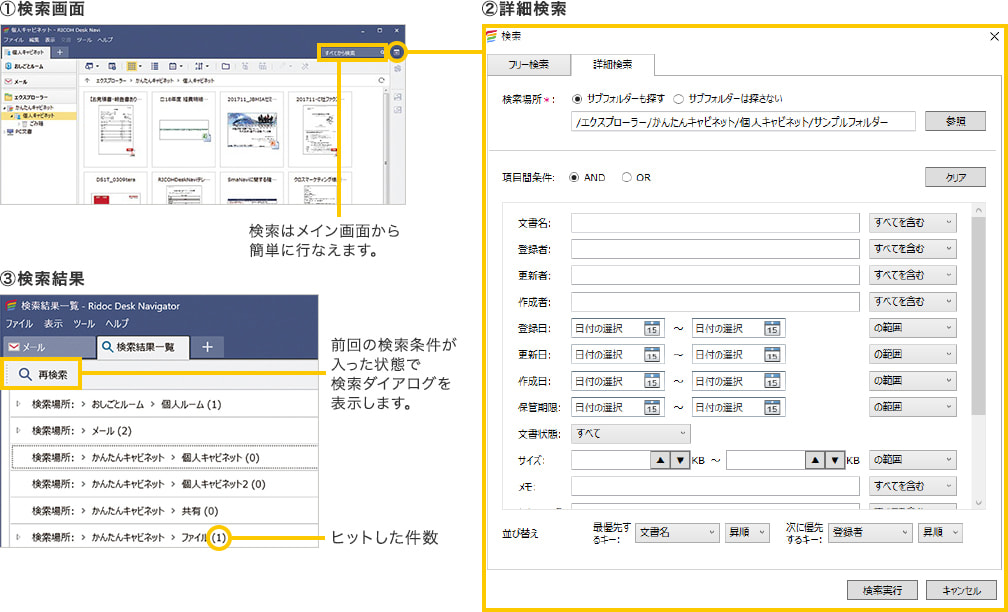
Task: Click the calendar icon for 登録日 start date
Action: tap(651, 328)
